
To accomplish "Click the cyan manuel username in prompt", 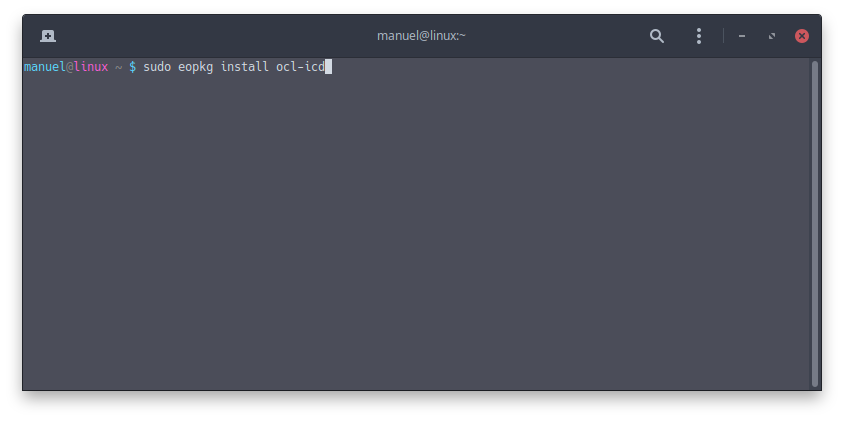I will 45,67.
